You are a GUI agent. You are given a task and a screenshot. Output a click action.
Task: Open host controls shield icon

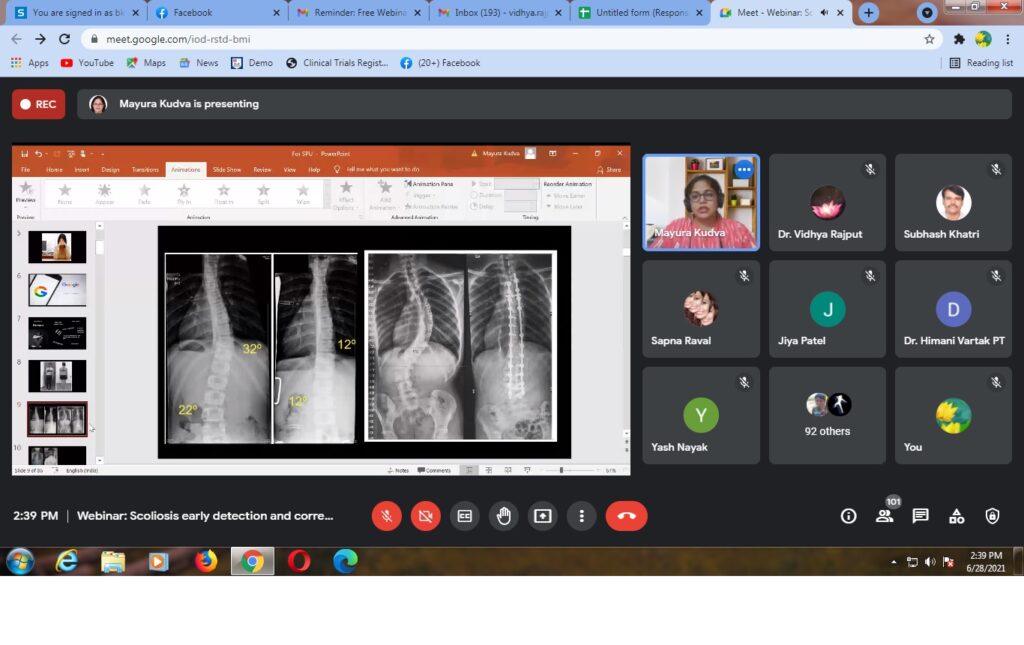(x=993, y=516)
